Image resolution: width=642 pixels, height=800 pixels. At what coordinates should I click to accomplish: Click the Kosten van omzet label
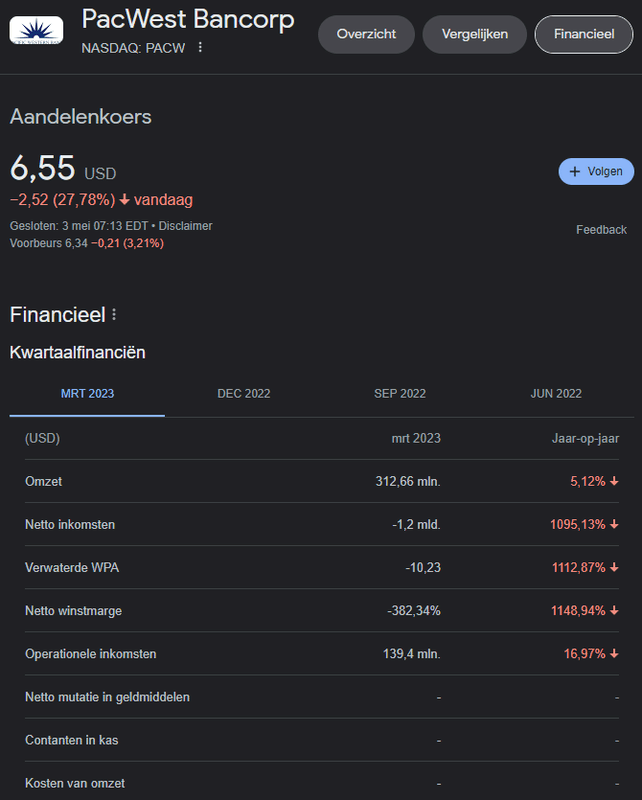pos(75,783)
